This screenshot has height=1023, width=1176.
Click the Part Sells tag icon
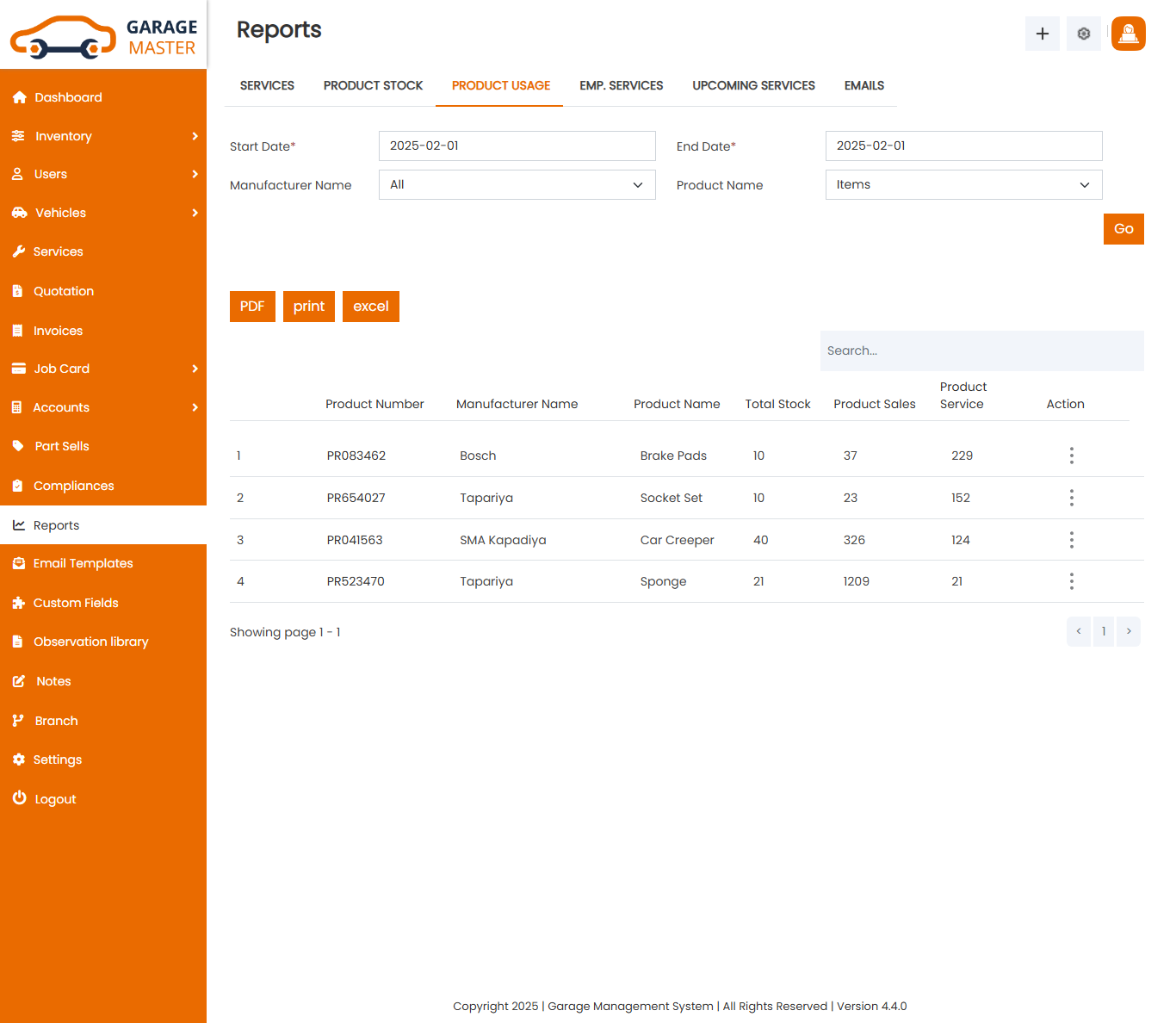(x=19, y=446)
